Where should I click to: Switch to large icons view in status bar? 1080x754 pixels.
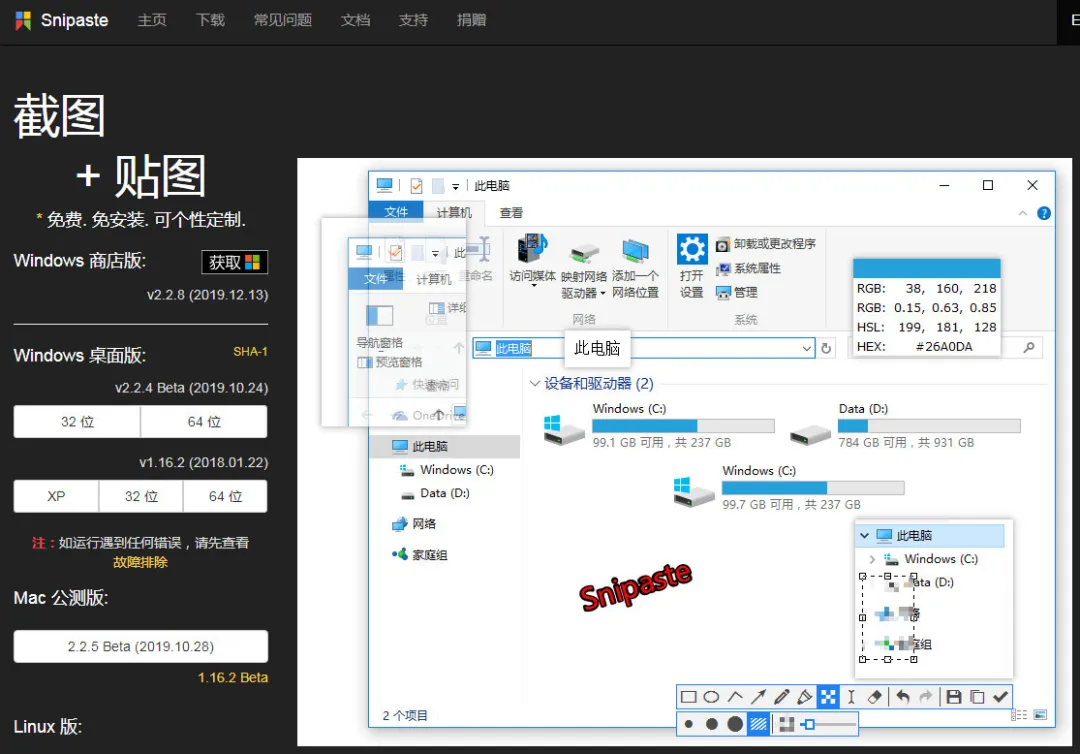pyautogui.click(x=1040, y=715)
